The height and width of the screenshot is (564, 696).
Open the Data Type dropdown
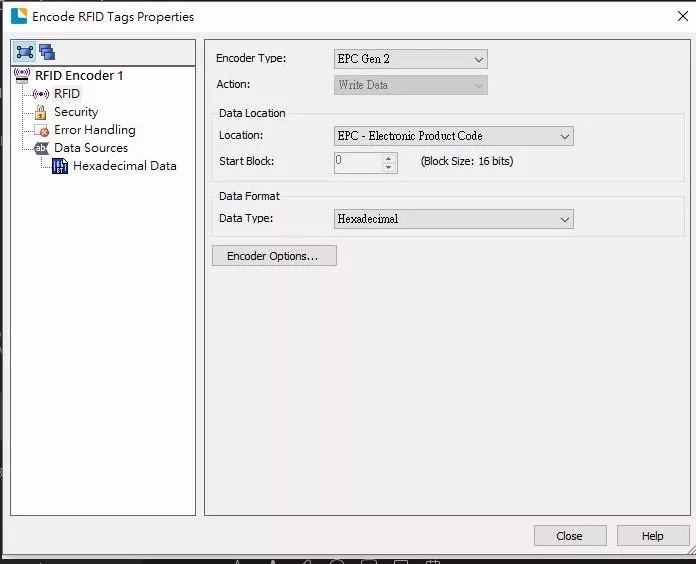tap(453, 219)
